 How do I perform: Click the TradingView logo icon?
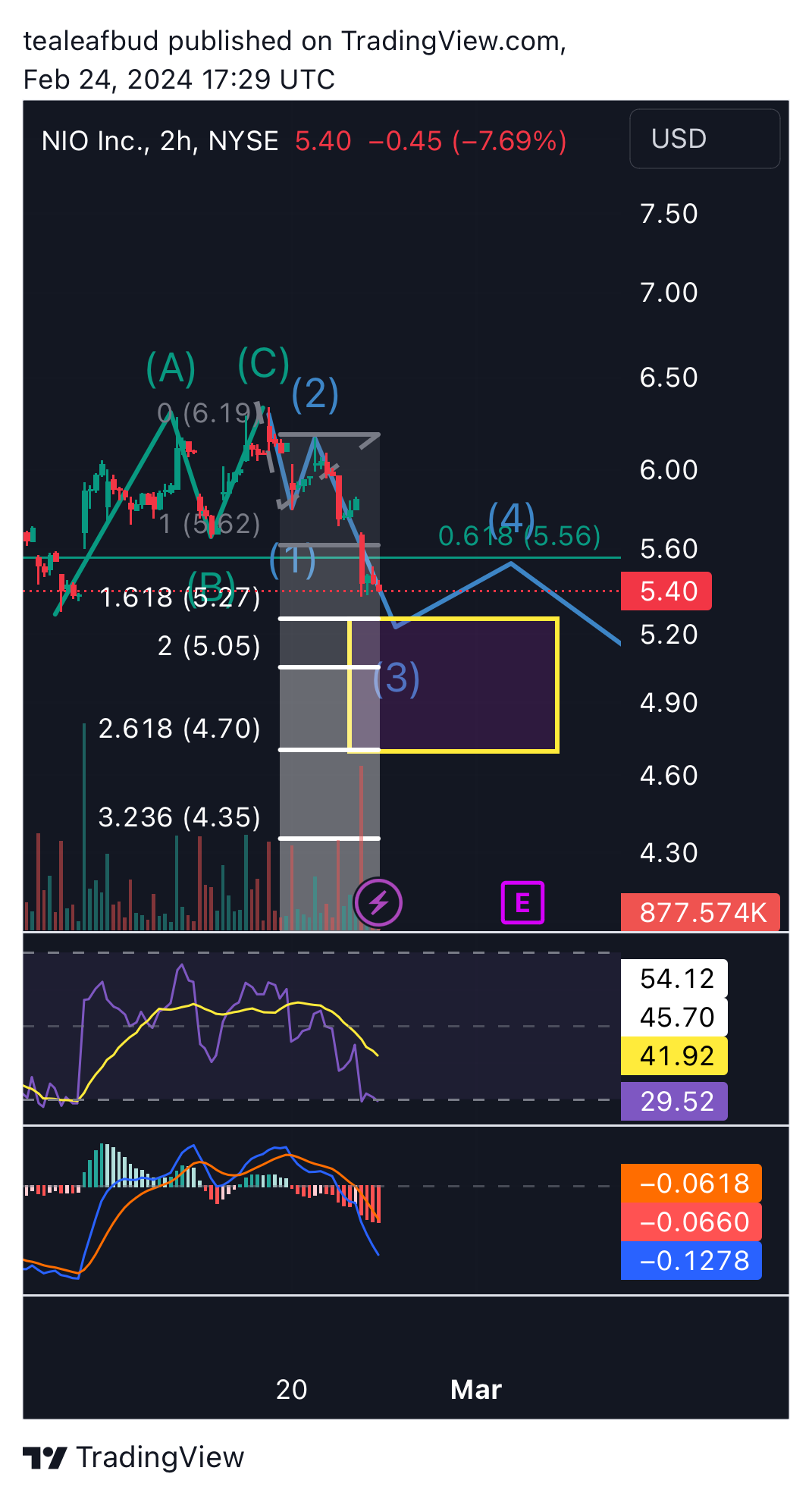45,1457
